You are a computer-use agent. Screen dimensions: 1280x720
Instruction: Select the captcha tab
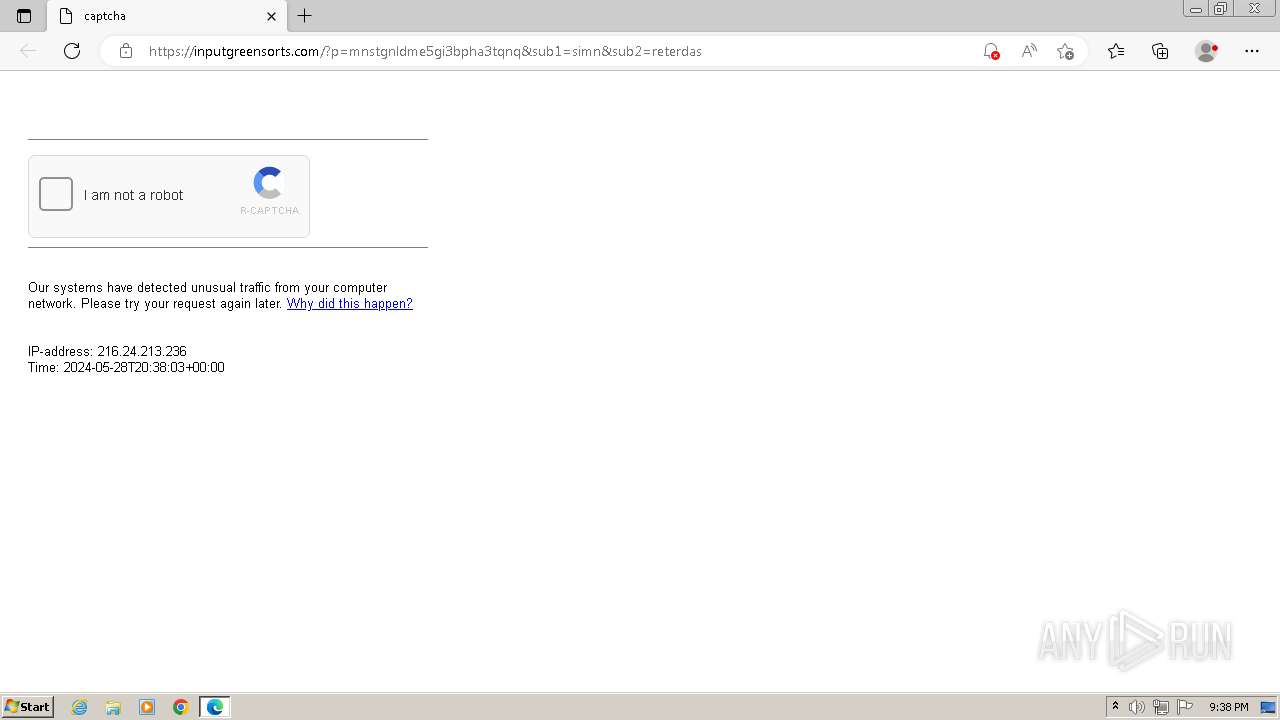(x=167, y=16)
